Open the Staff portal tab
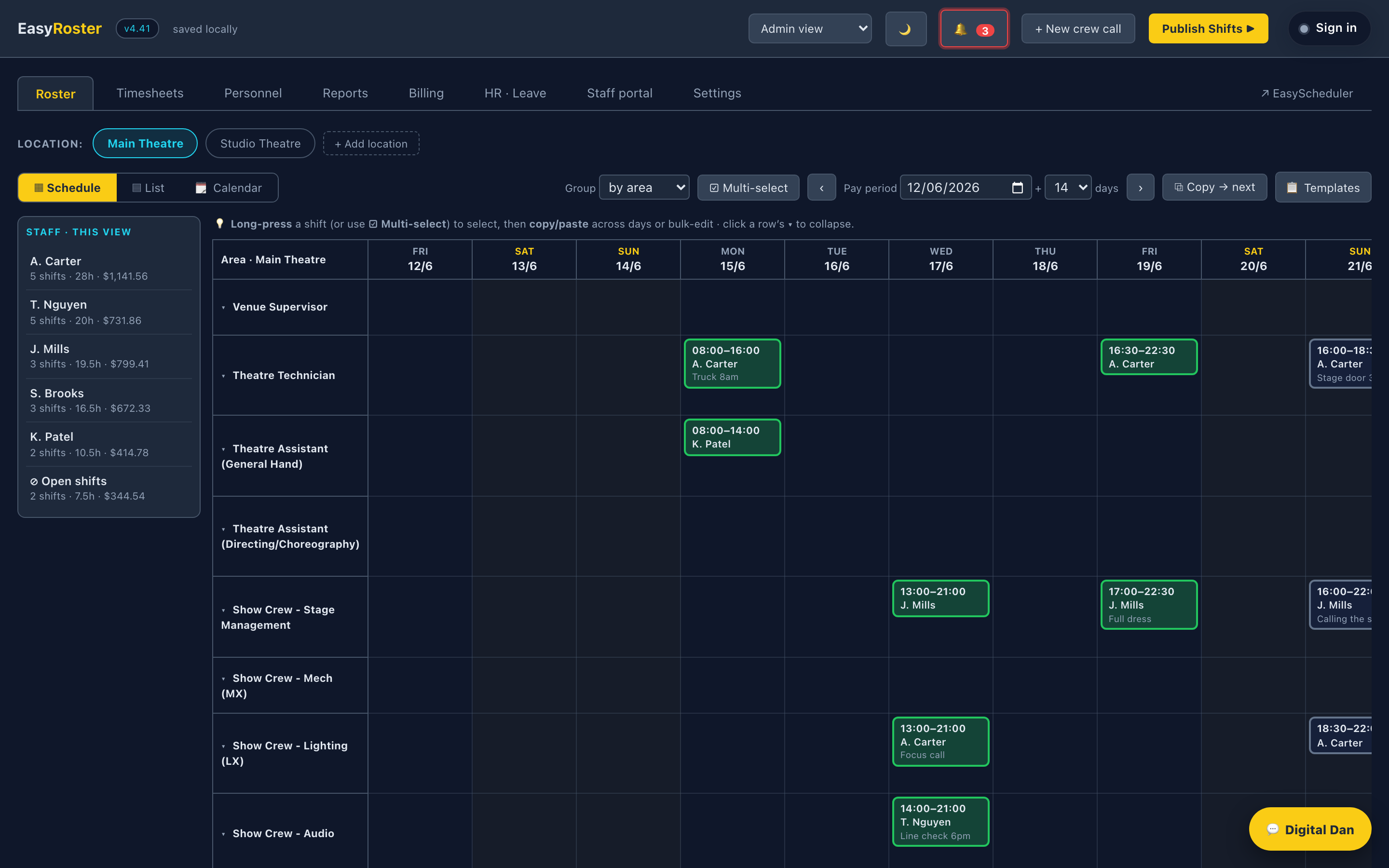This screenshot has height=868, width=1389. coord(619,93)
